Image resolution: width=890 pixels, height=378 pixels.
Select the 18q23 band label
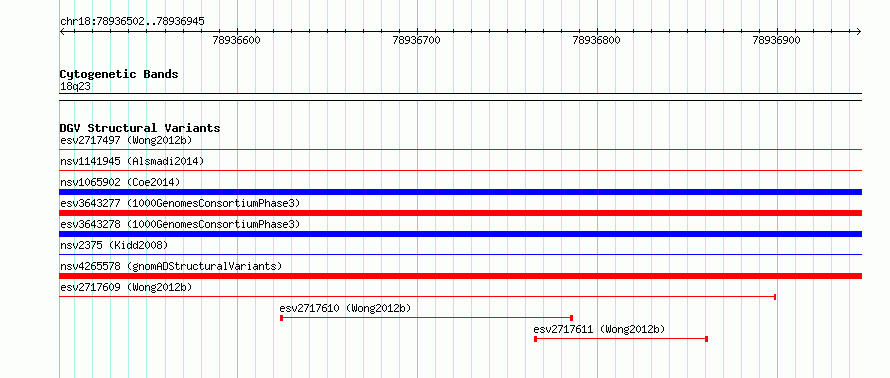coord(75,87)
